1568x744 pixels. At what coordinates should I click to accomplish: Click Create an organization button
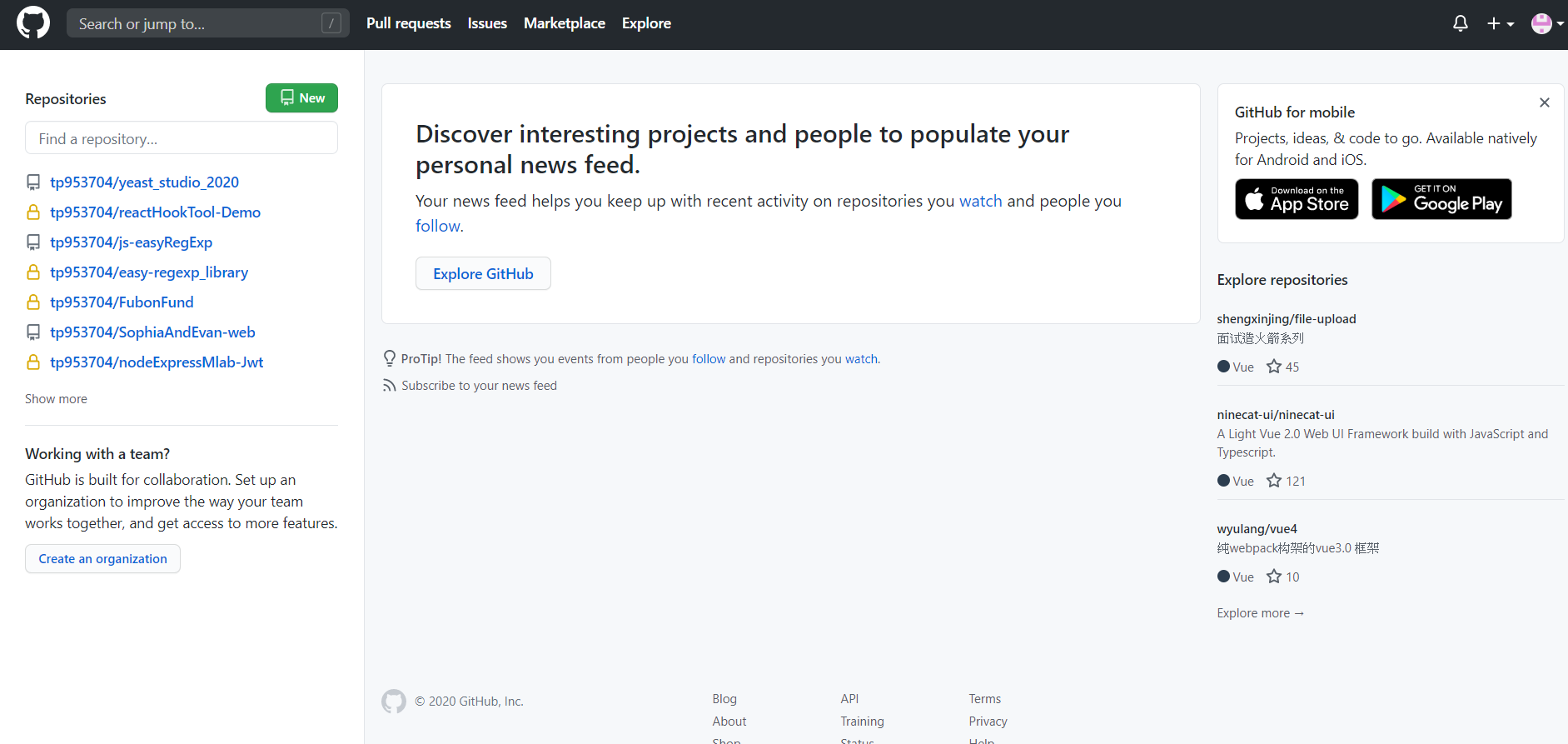(x=102, y=558)
